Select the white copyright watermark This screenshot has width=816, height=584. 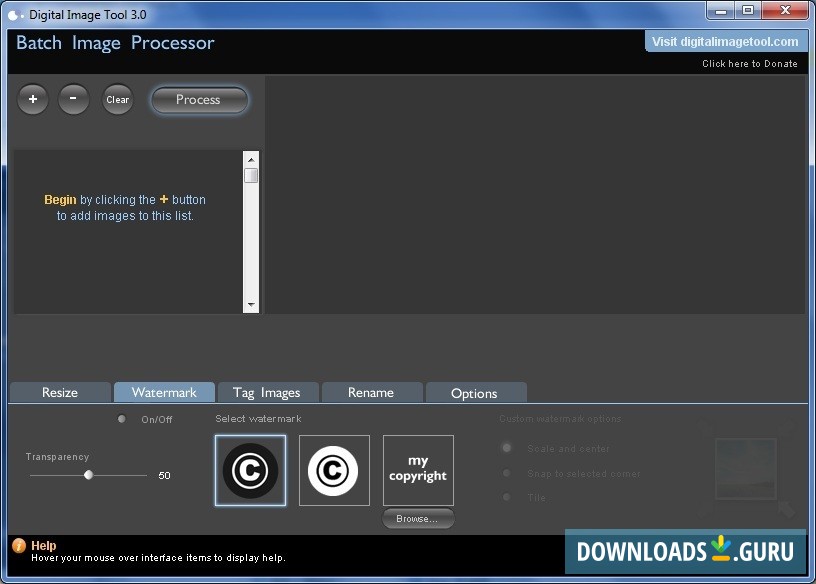point(334,470)
